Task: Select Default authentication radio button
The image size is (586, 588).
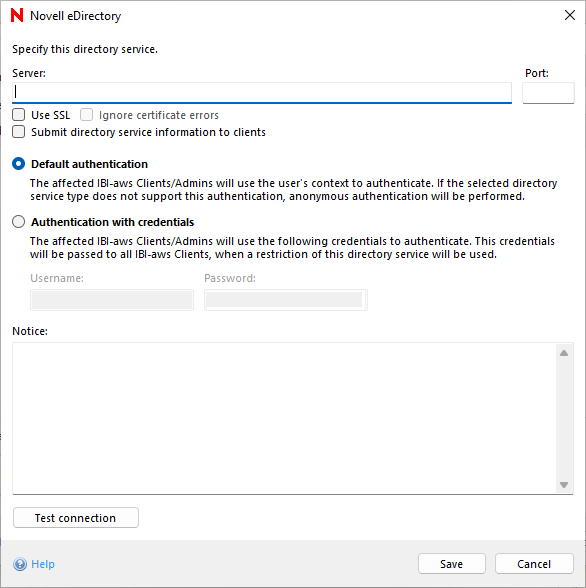Action: click(x=19, y=164)
